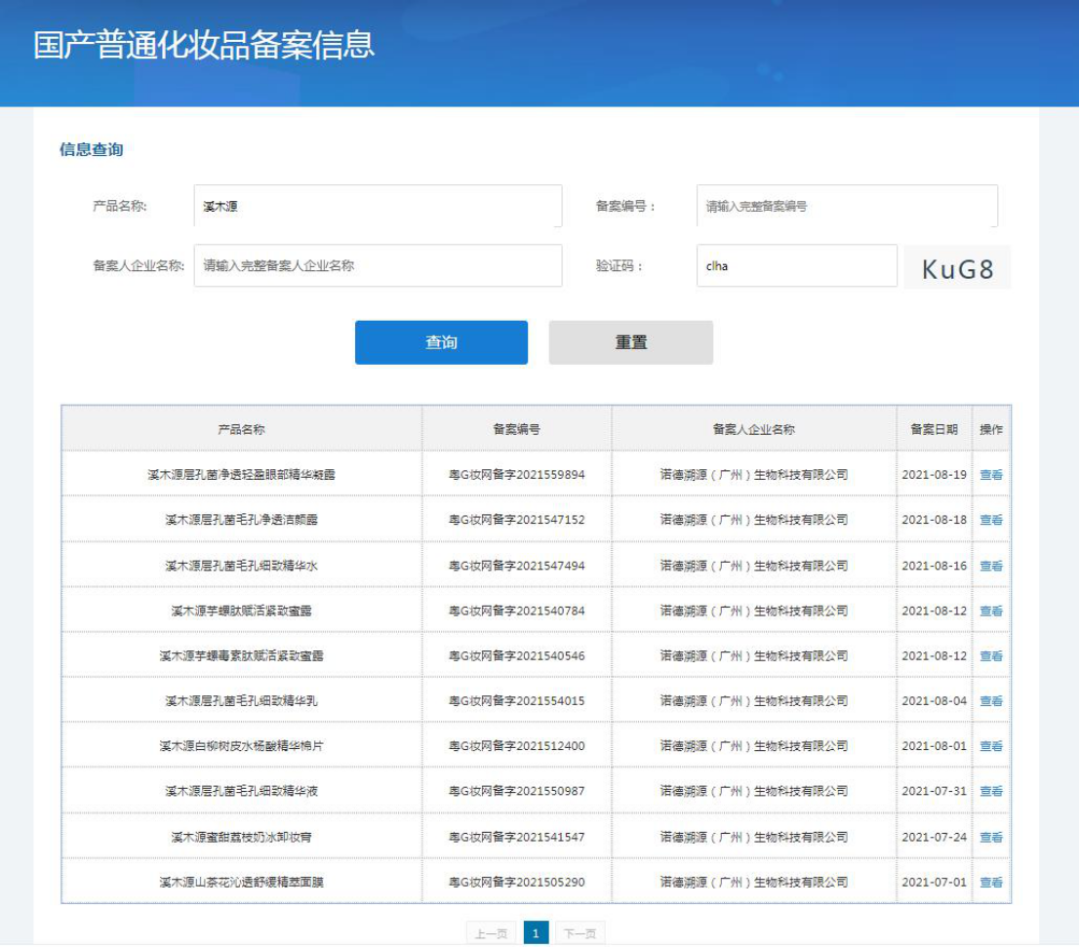Image resolution: width=1080 pixels, height=947 pixels.
Task: Focus the 备案人企业名称 company name field
Action: point(378,266)
